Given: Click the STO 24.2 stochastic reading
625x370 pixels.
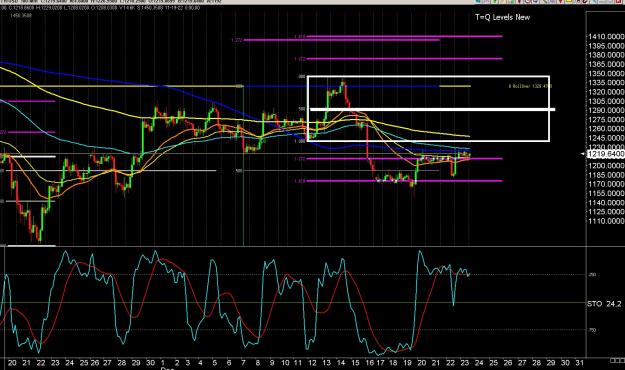Looking at the screenshot, I should [604, 304].
